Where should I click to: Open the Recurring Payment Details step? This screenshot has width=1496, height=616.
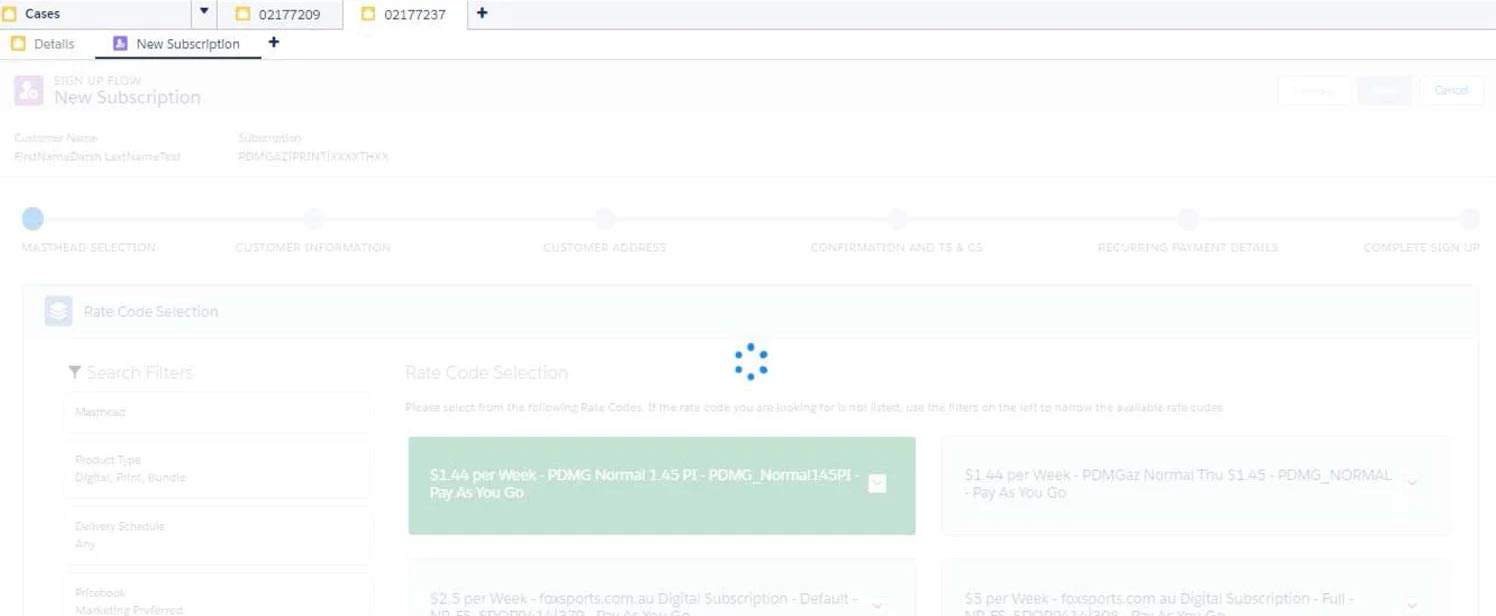pyautogui.click(x=1188, y=219)
